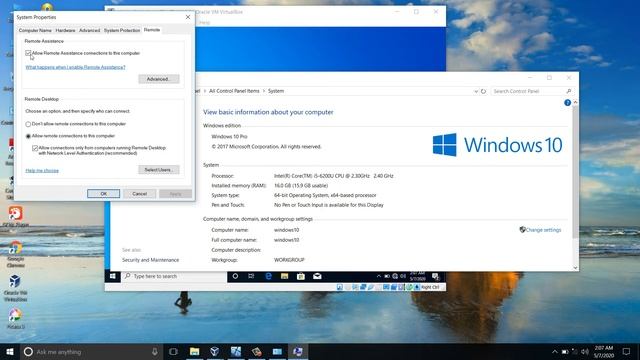640x360 pixels.
Task: Click host volume speaker icon
Action: click(585, 352)
